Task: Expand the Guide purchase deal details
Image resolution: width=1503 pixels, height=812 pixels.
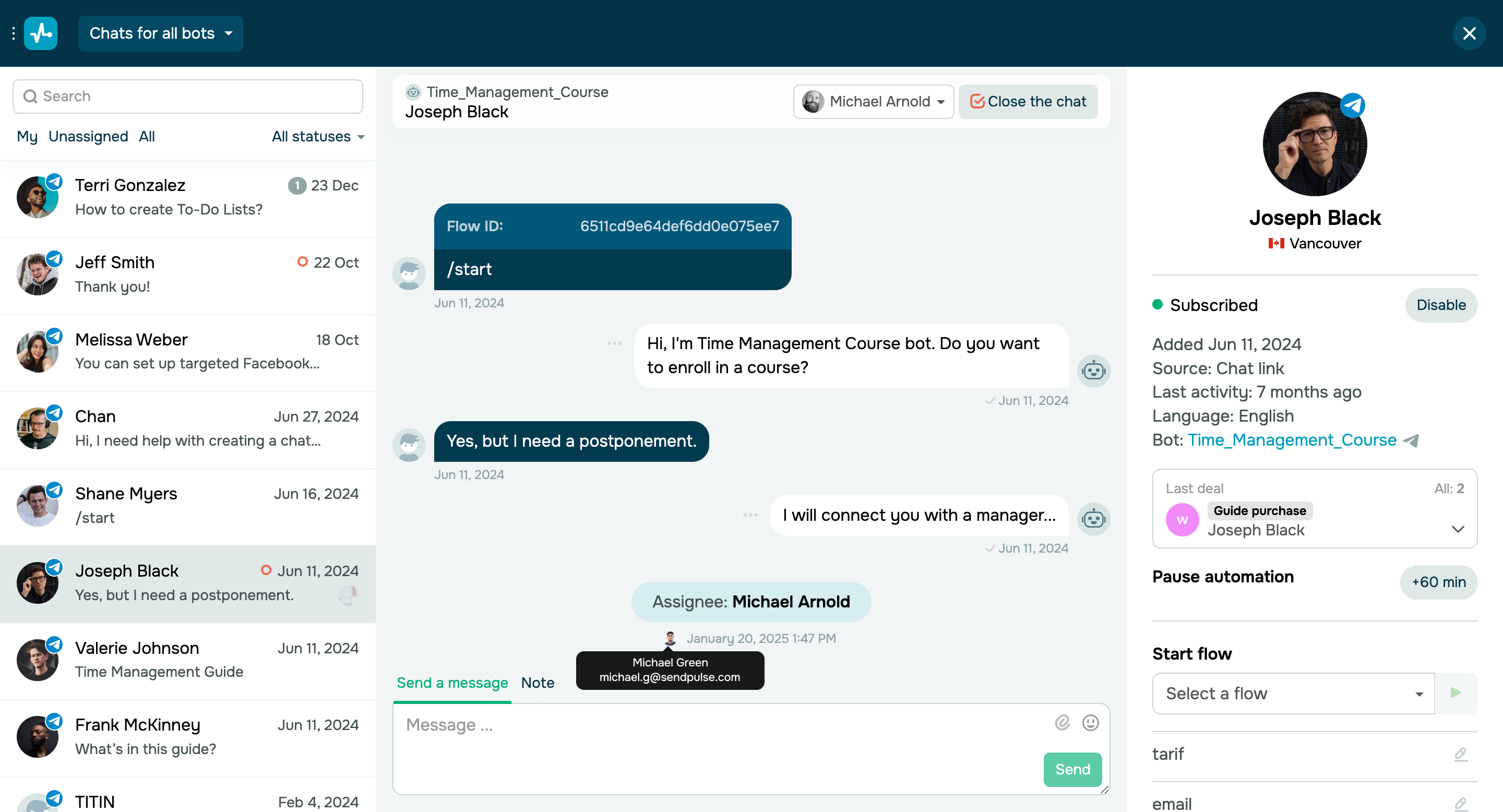Action: coord(1458,529)
